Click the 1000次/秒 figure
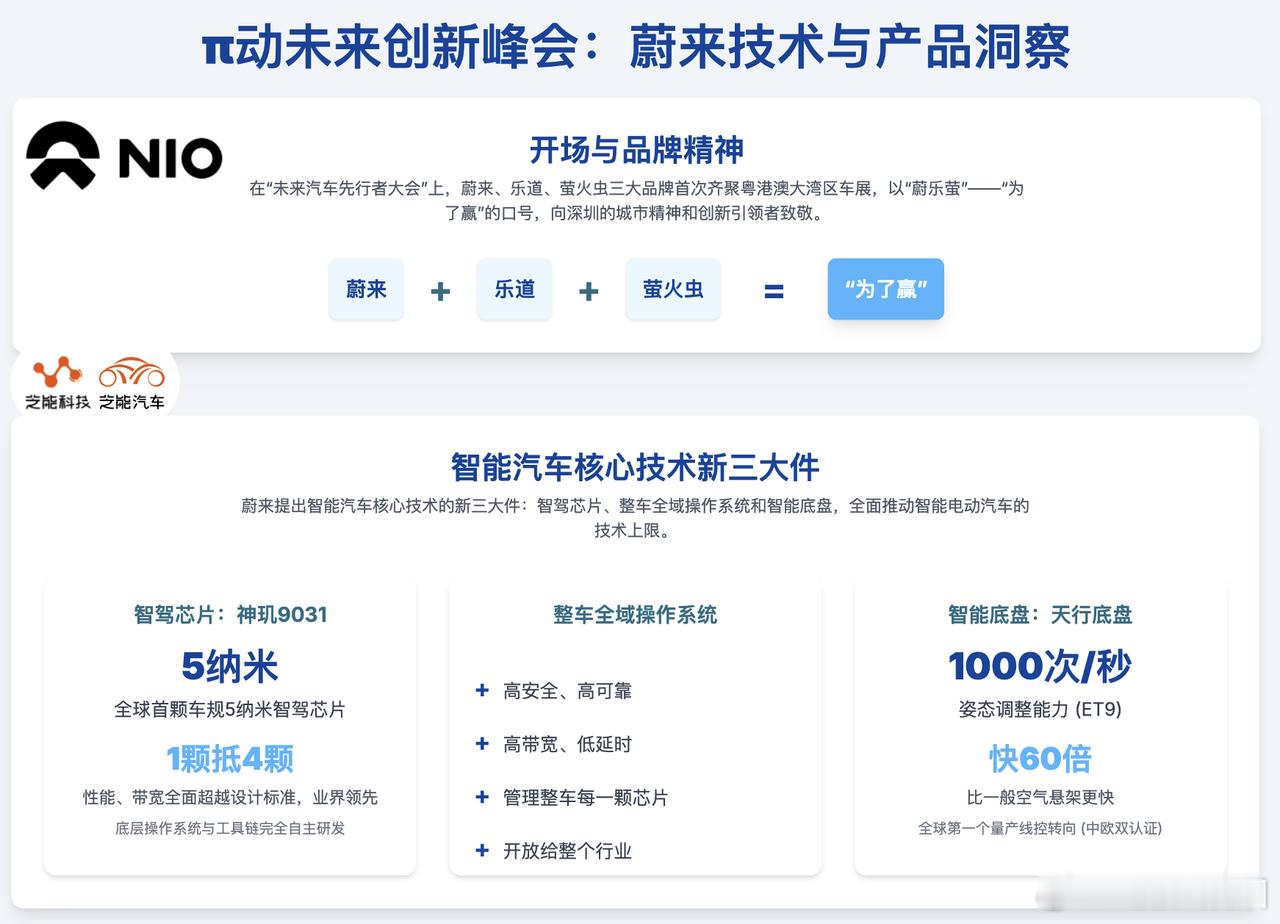1280x924 pixels. [x=1040, y=666]
